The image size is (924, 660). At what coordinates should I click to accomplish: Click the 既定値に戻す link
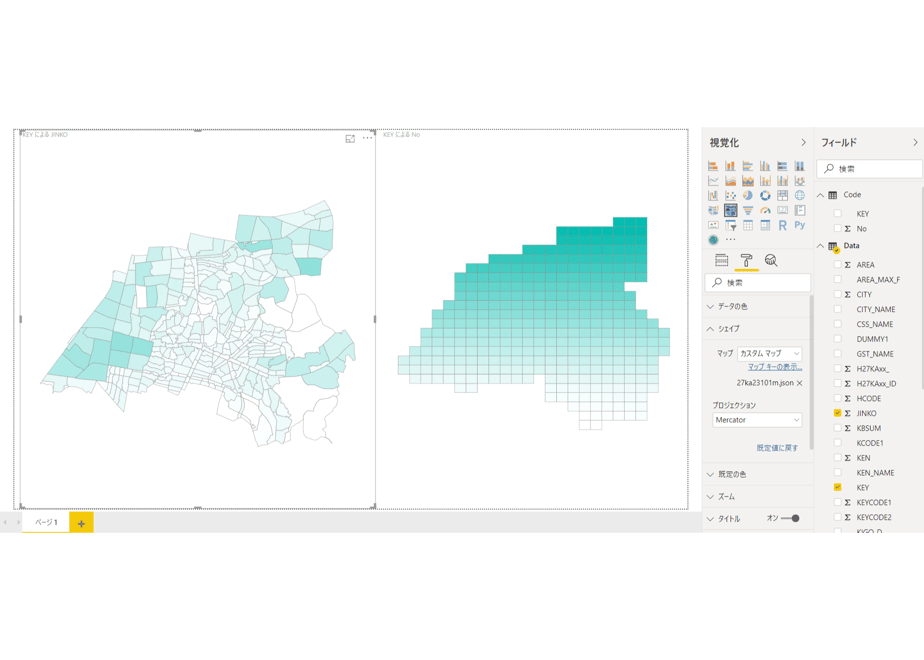pos(777,448)
